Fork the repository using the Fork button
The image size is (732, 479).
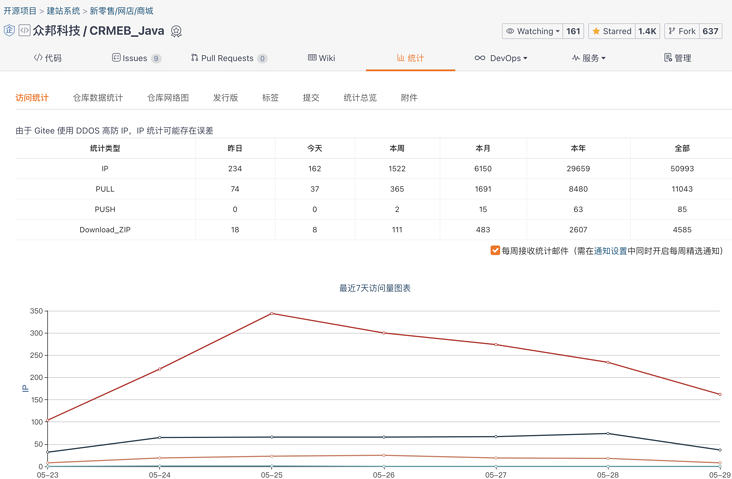[681, 31]
